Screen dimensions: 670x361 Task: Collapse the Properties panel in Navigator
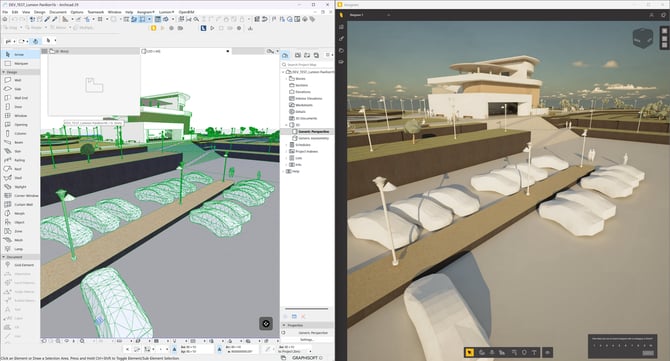pyautogui.click(x=284, y=325)
